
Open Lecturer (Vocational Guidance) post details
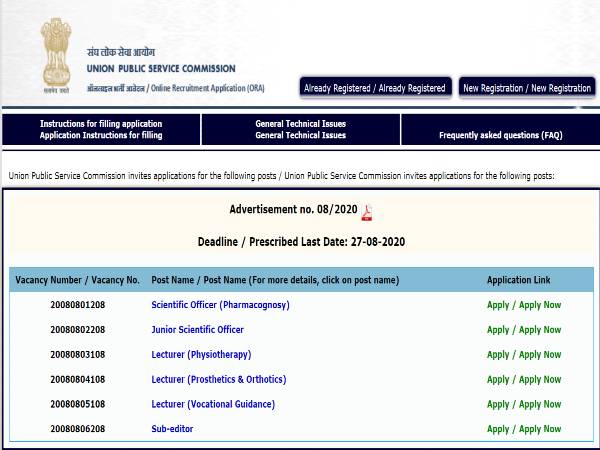213,404
